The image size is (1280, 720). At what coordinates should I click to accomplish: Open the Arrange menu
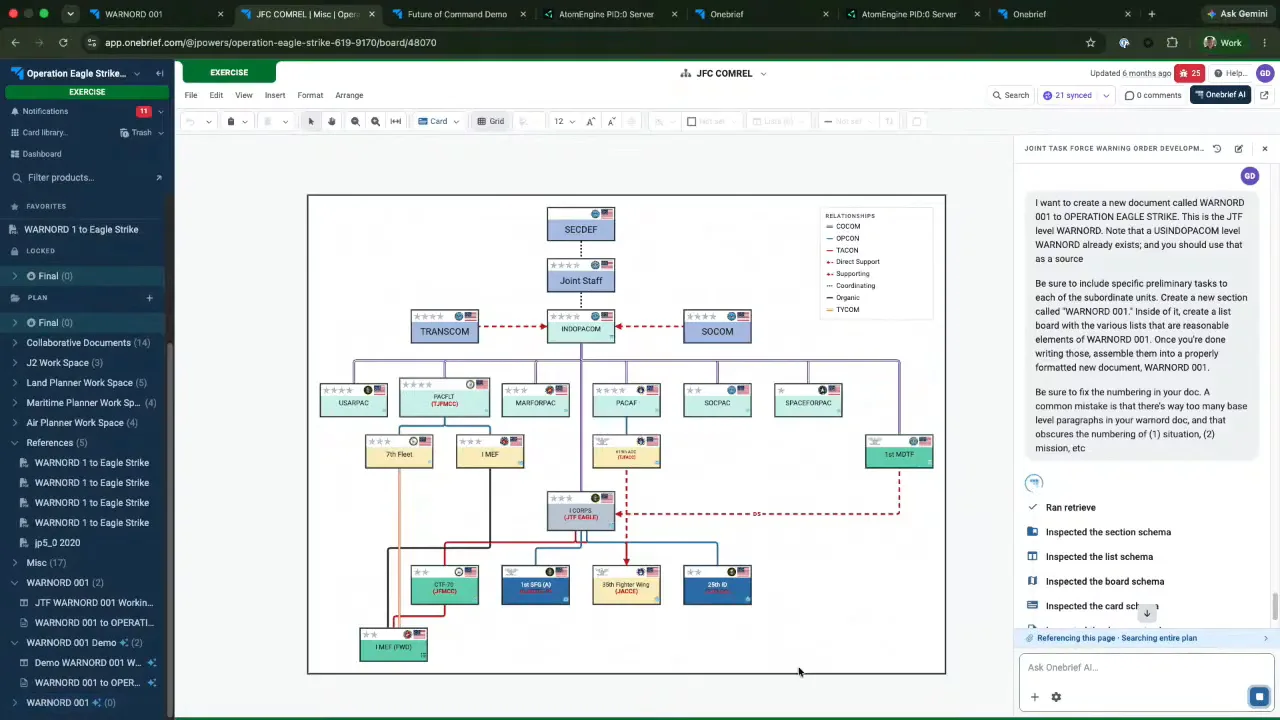pyautogui.click(x=349, y=95)
